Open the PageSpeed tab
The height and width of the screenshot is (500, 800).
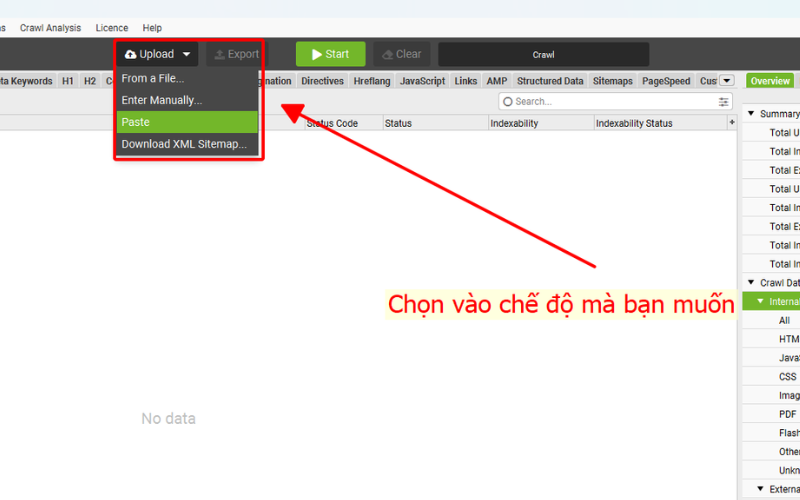[666, 81]
